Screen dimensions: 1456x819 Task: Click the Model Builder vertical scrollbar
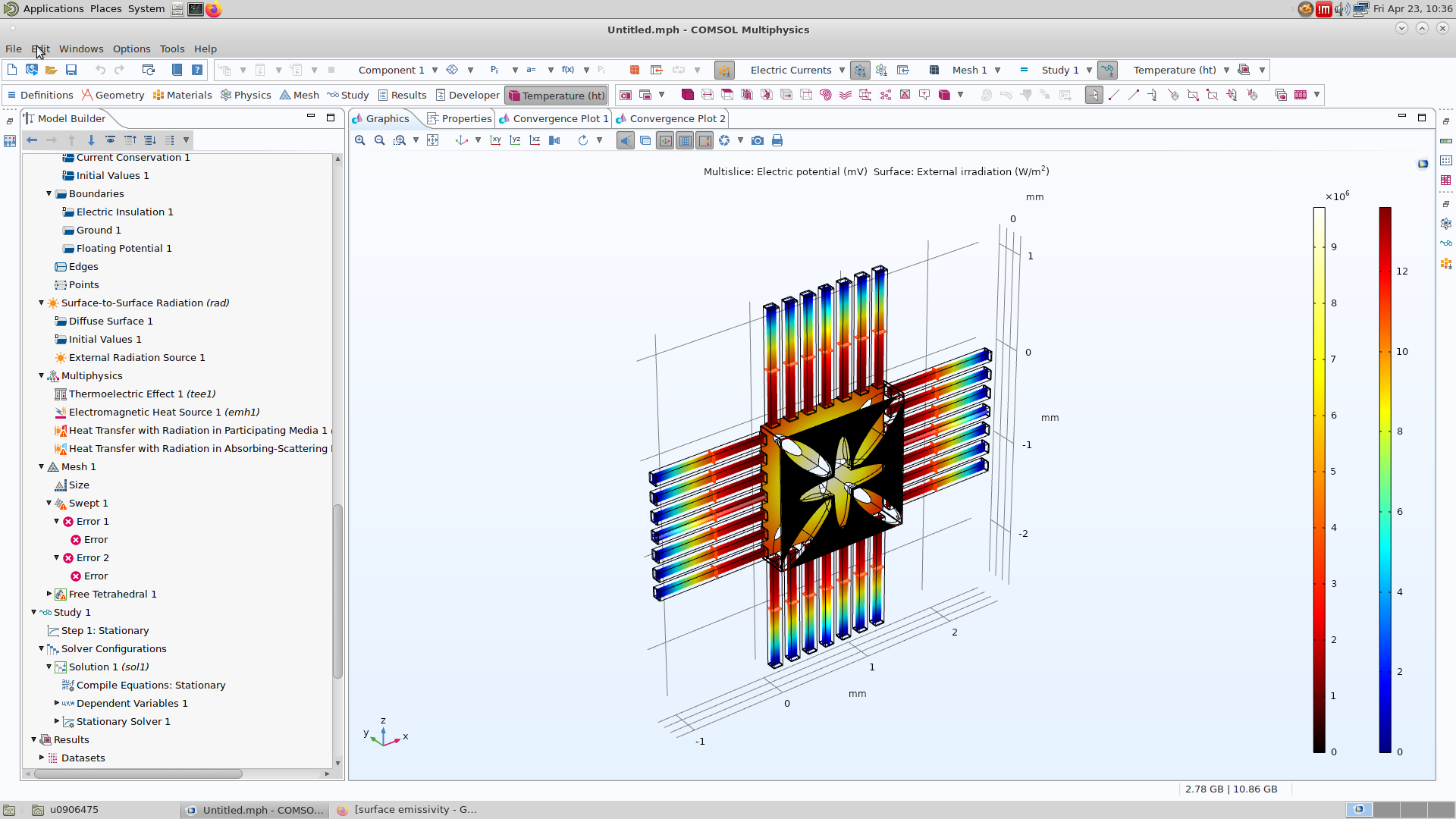click(337, 591)
